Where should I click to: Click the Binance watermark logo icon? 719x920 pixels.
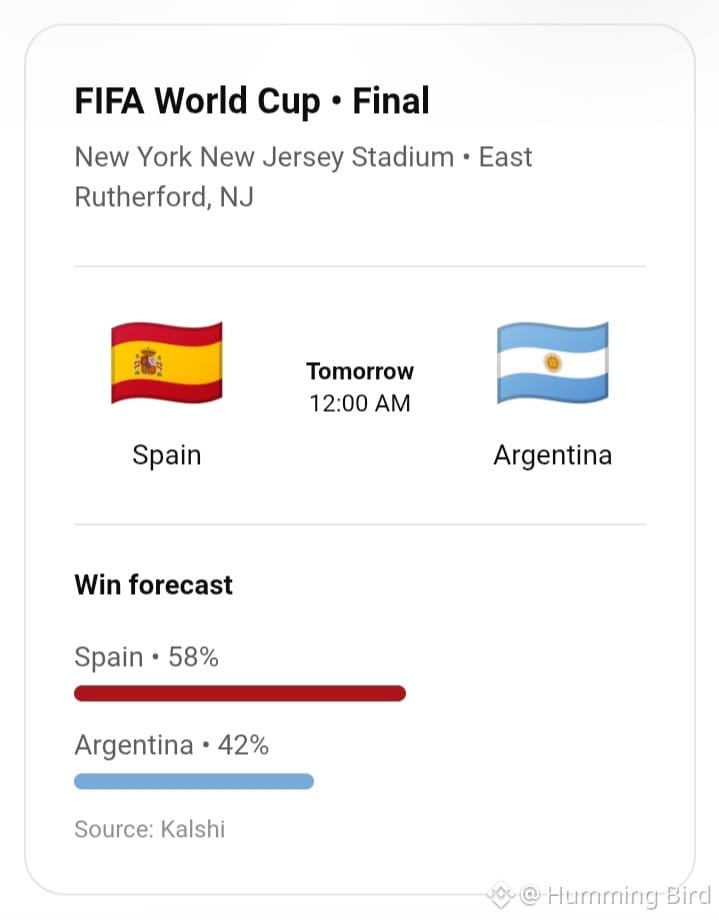500,895
